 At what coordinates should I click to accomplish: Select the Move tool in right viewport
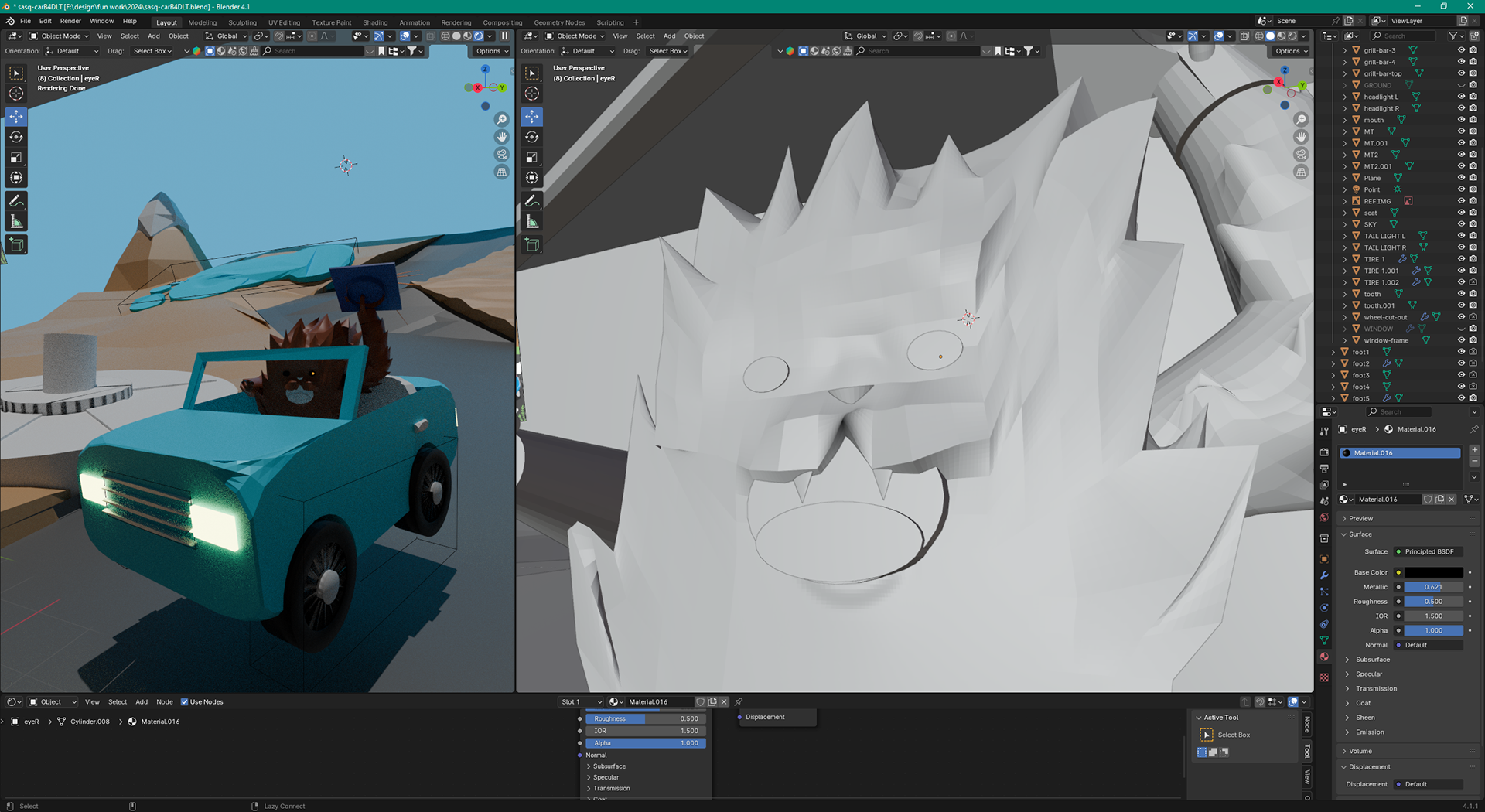point(532,116)
